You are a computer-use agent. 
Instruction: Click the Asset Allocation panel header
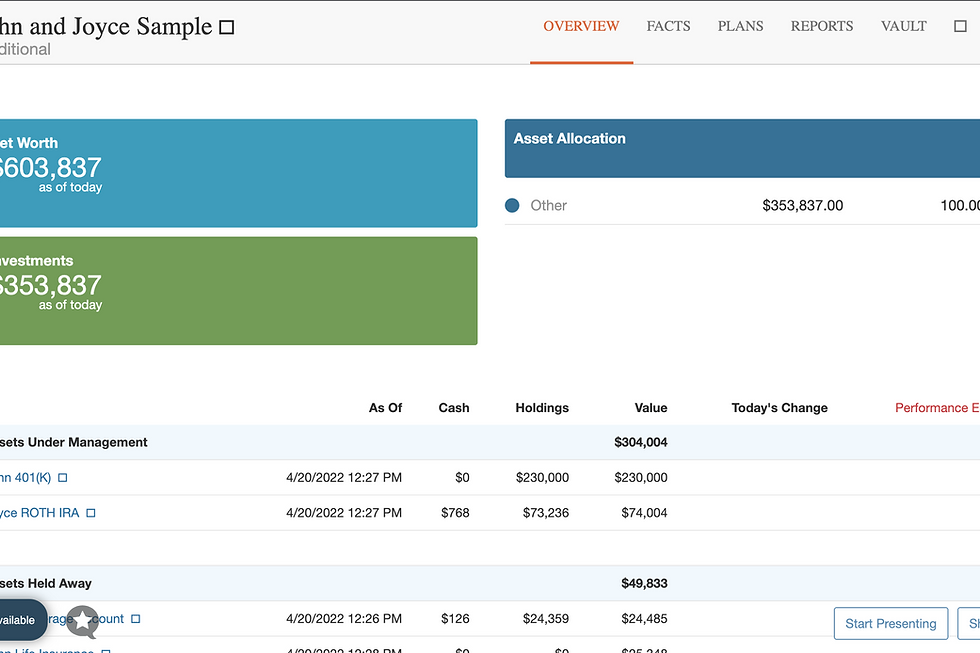[x=742, y=148]
